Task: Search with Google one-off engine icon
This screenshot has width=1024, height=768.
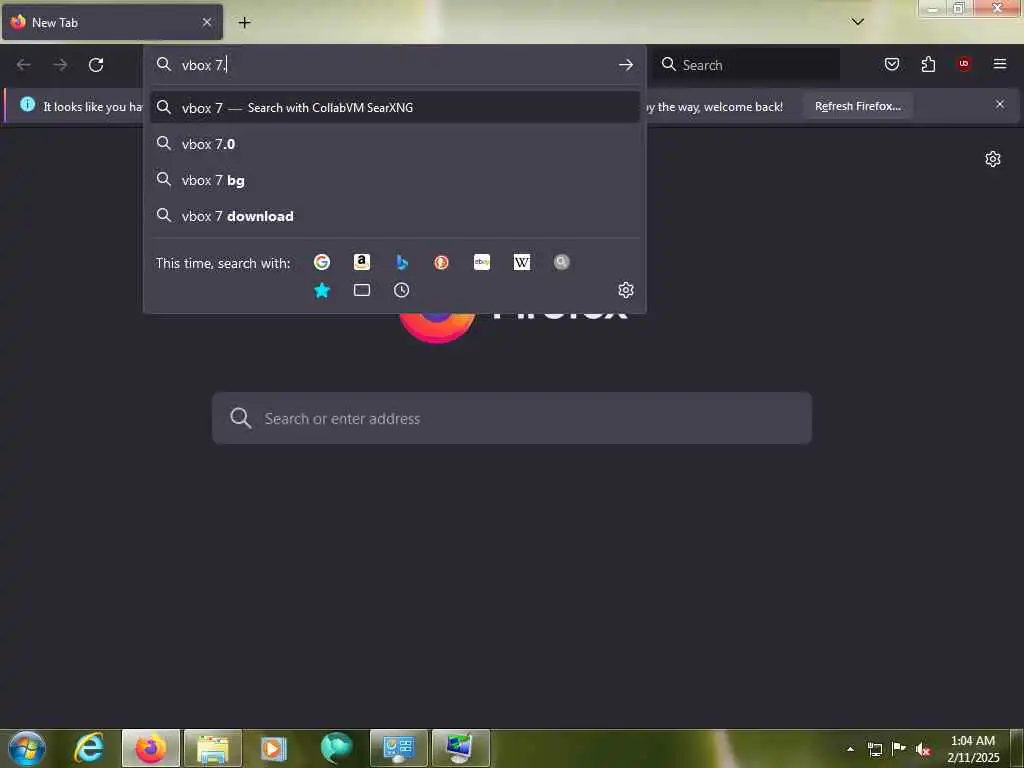Action: (x=322, y=262)
